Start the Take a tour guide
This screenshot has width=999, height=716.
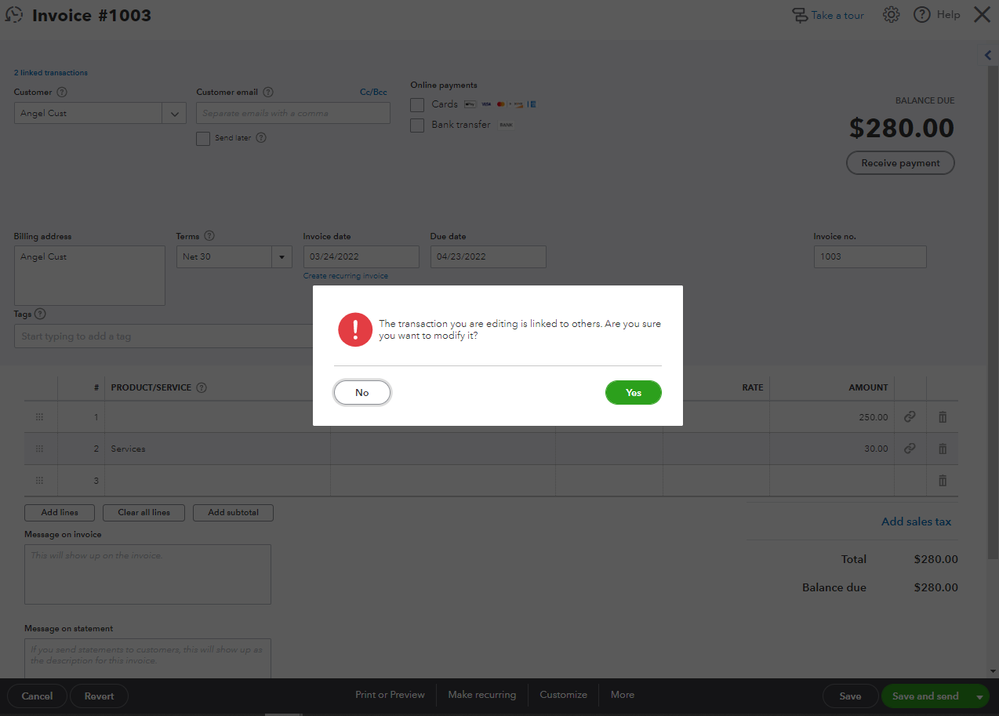[x=828, y=15]
